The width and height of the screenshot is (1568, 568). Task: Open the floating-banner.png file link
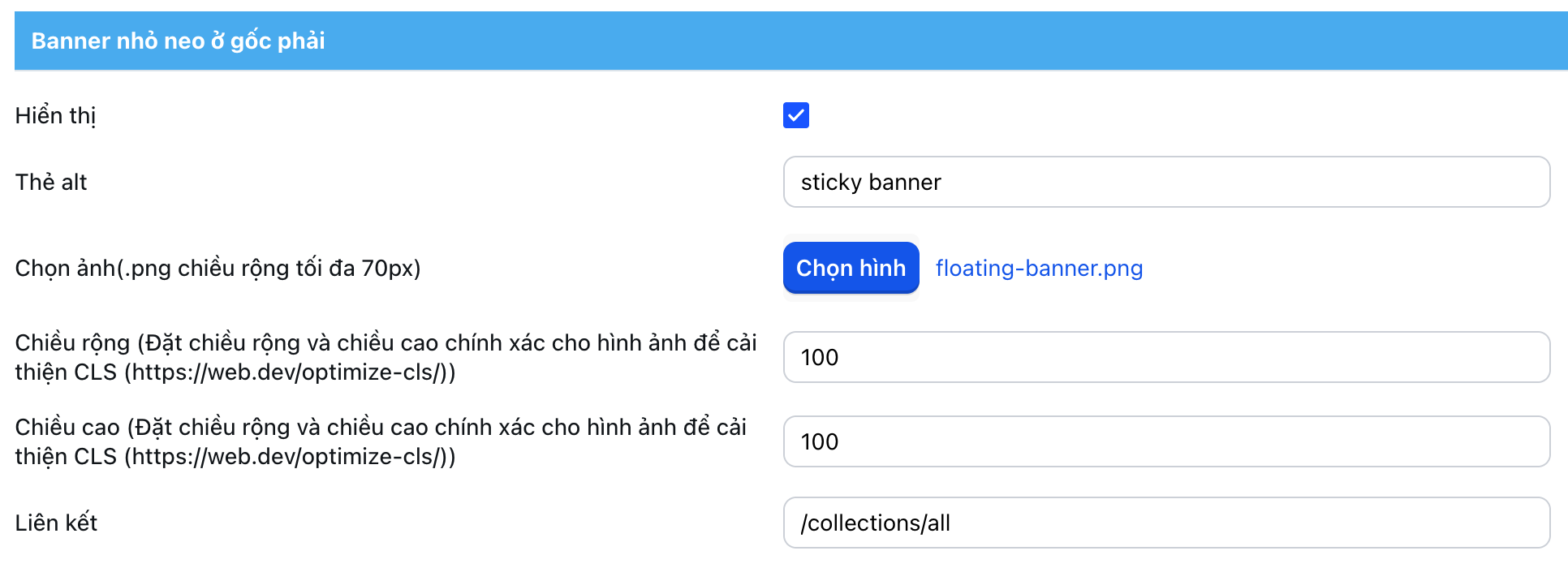click(1038, 268)
